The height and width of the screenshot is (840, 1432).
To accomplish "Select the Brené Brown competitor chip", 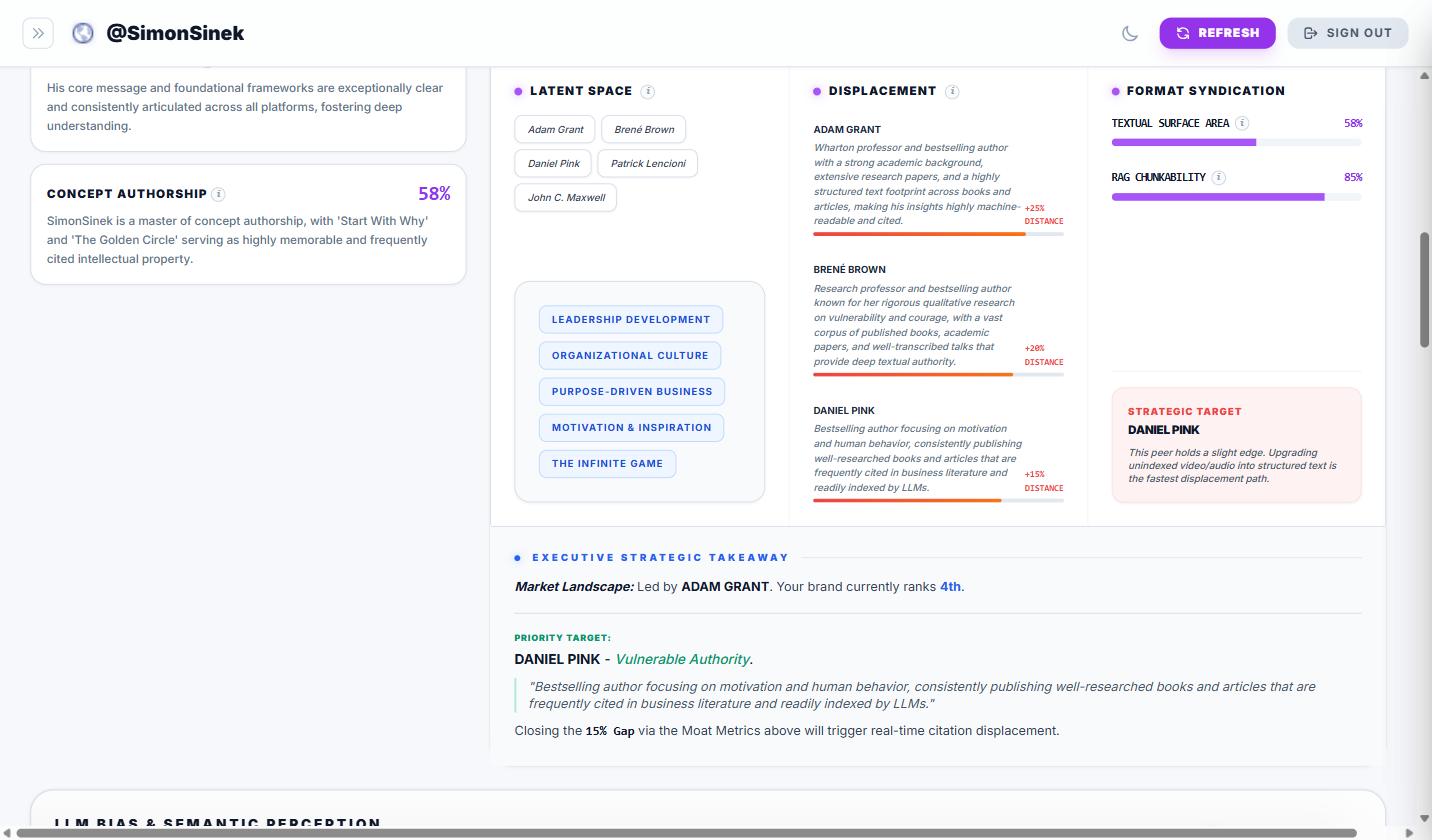I will click(x=644, y=129).
